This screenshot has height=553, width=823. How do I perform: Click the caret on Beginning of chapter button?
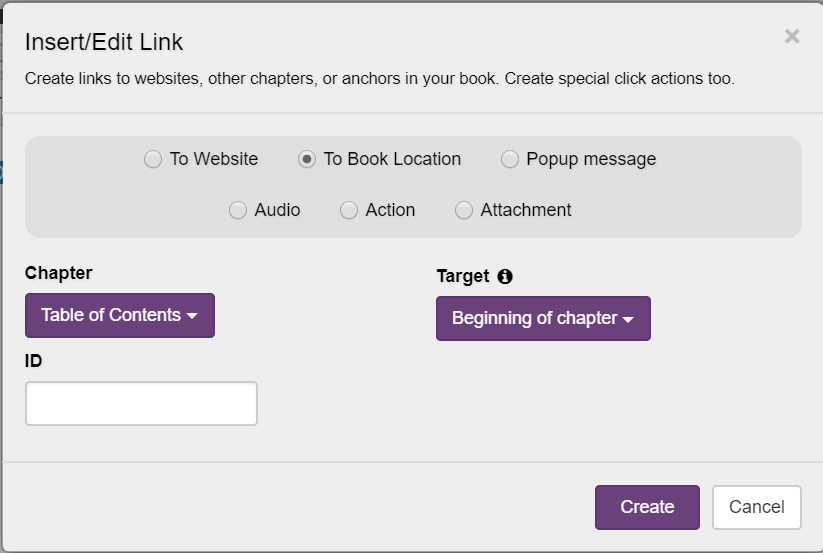click(628, 320)
